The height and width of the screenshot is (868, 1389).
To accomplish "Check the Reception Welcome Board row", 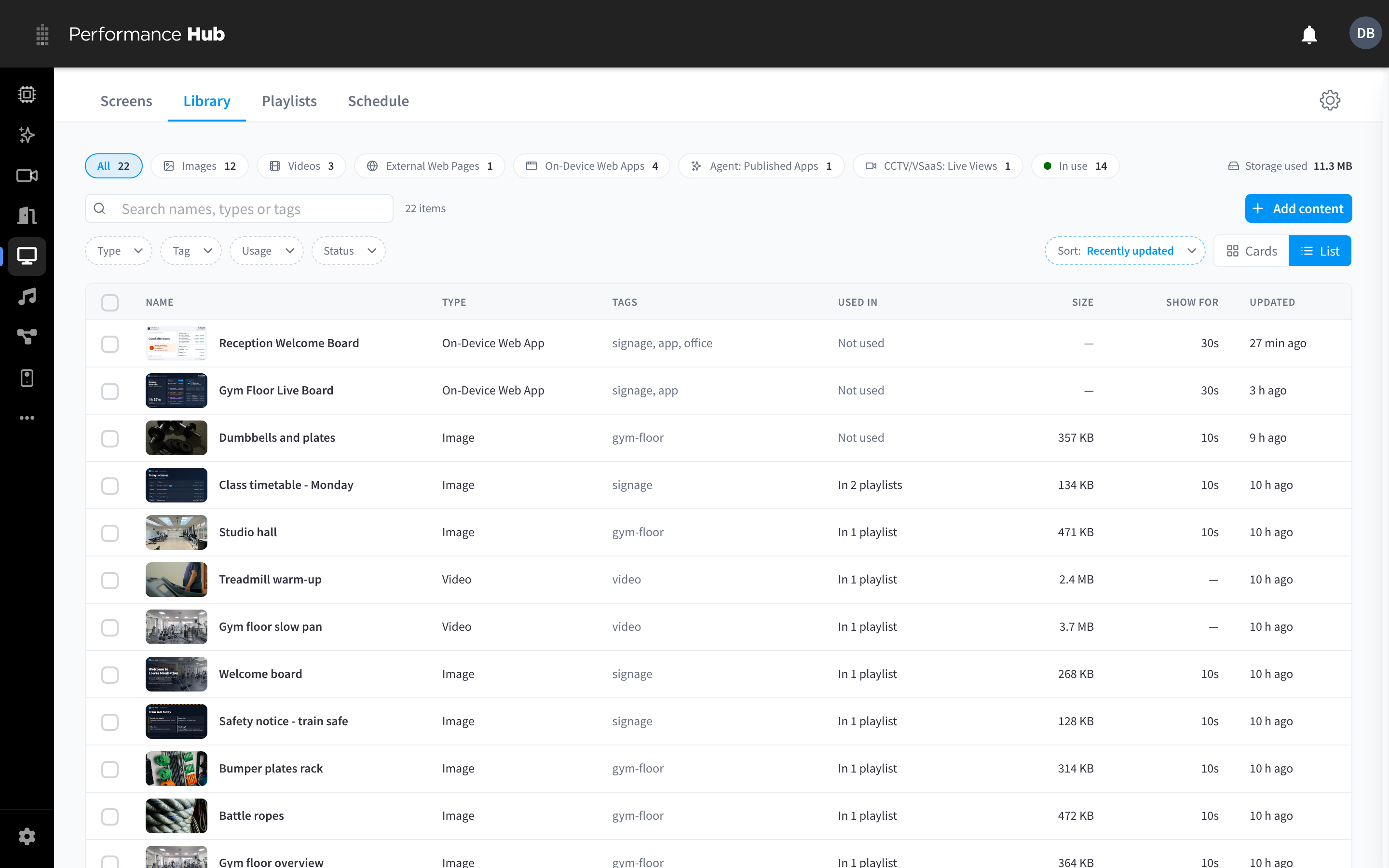I will click(x=109, y=343).
